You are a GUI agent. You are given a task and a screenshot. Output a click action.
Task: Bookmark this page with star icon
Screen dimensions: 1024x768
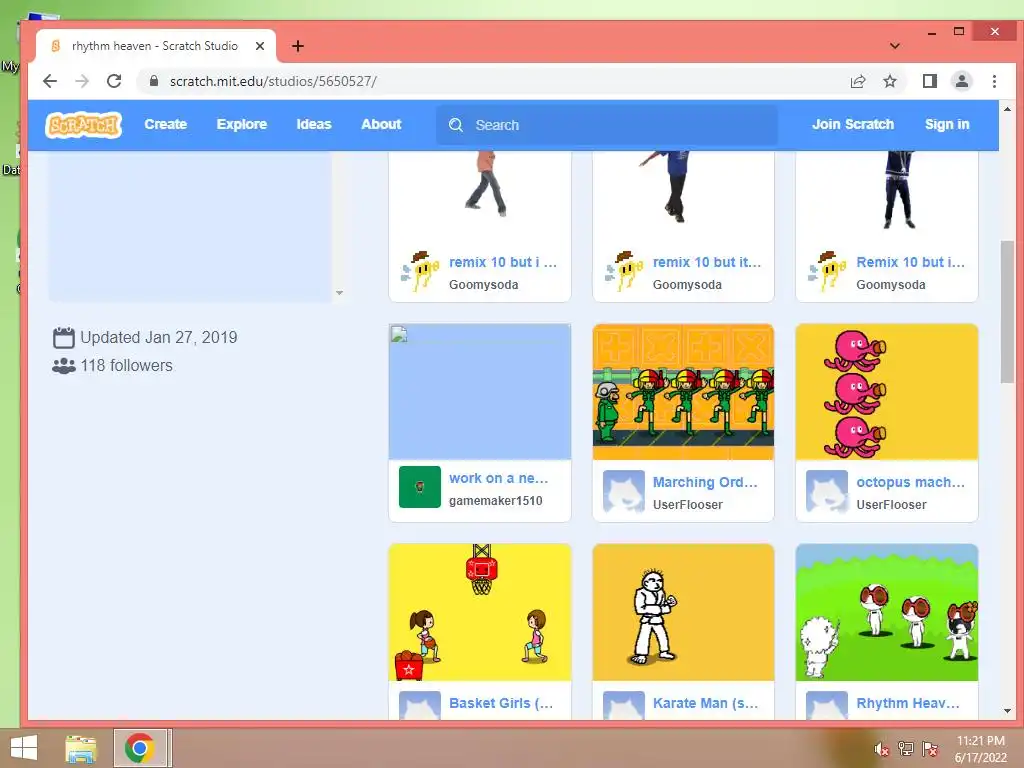coord(889,81)
